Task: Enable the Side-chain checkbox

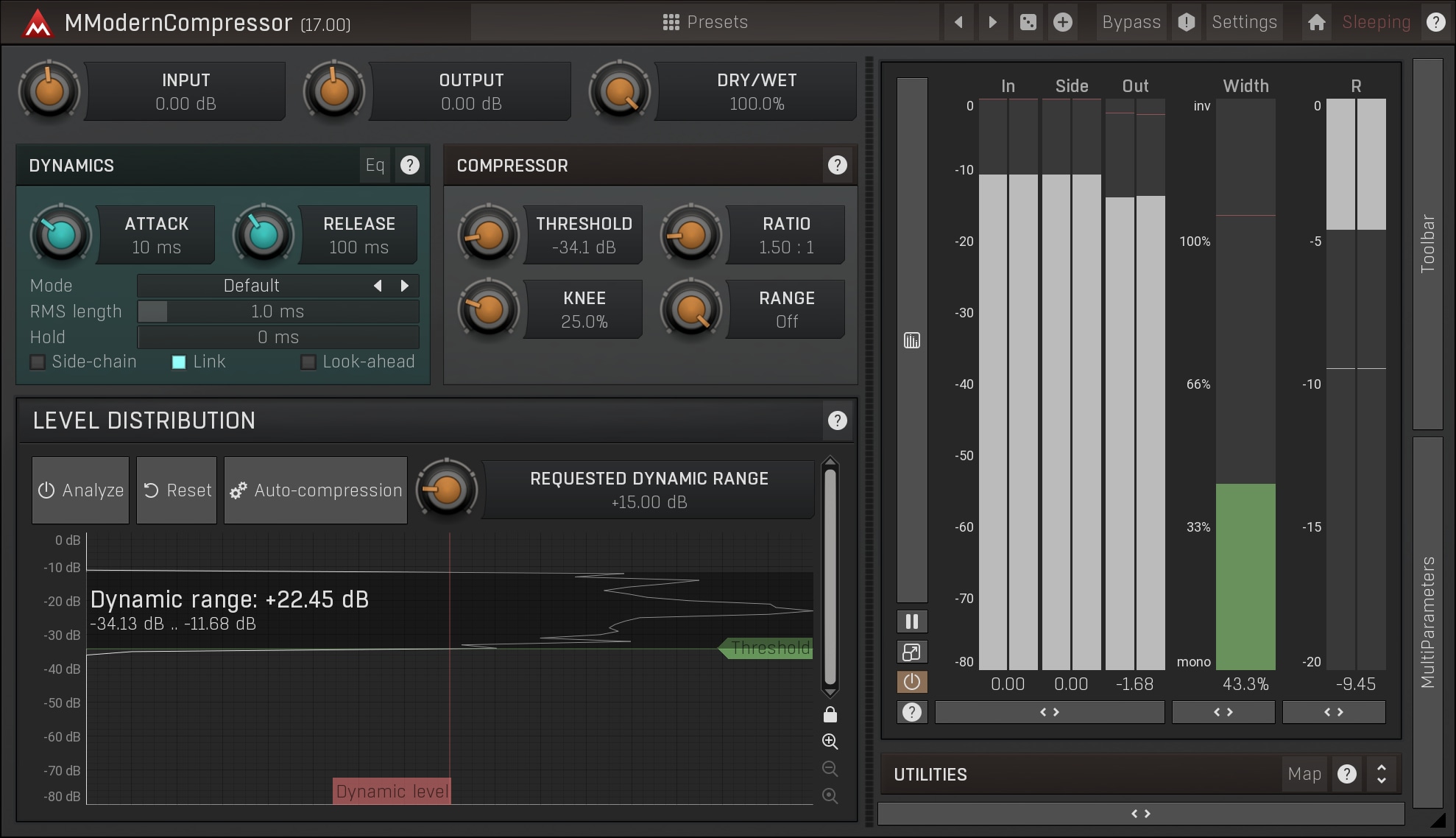Action: click(x=38, y=362)
